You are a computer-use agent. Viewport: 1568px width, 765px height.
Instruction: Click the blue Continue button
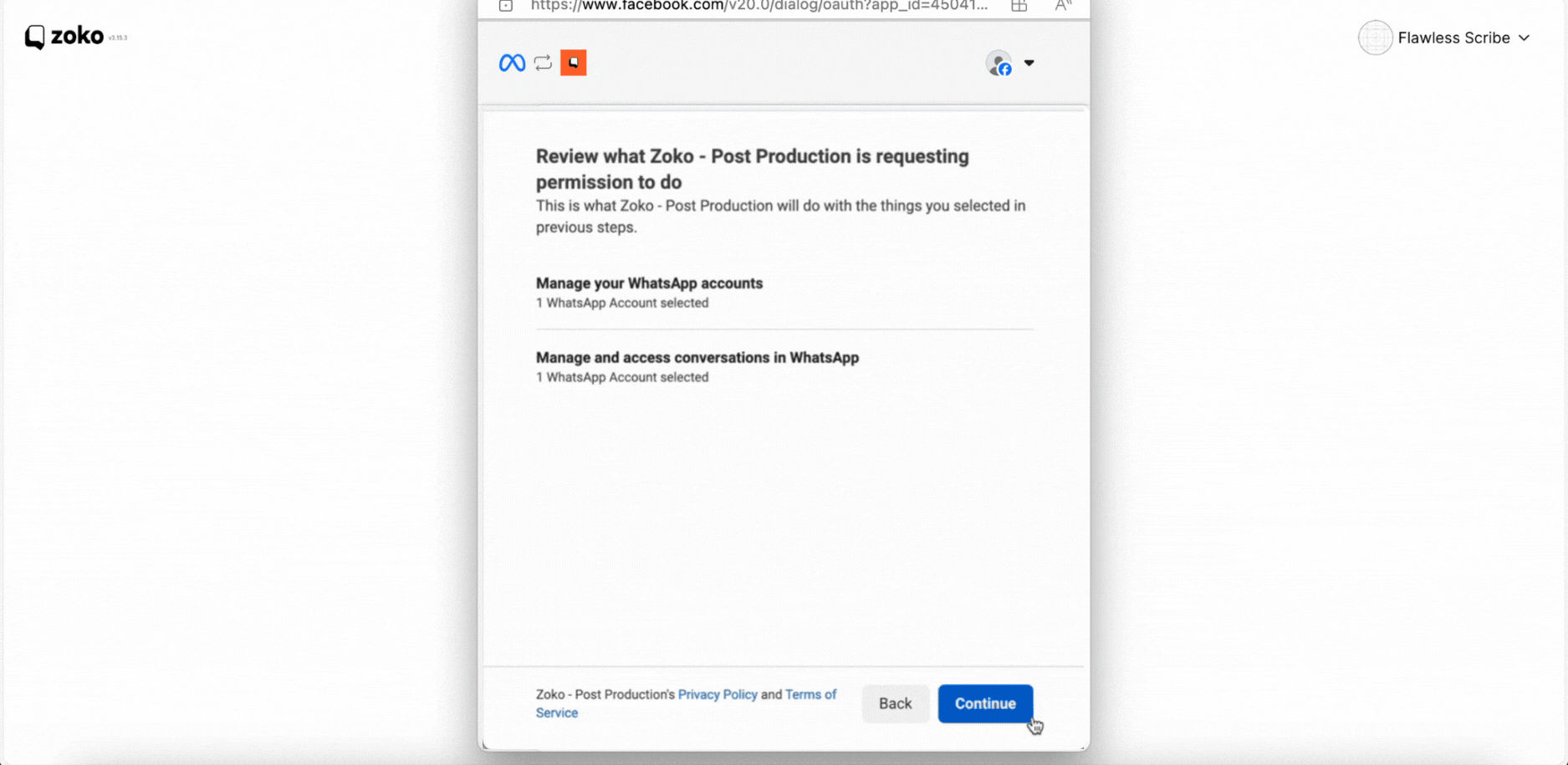tap(985, 703)
